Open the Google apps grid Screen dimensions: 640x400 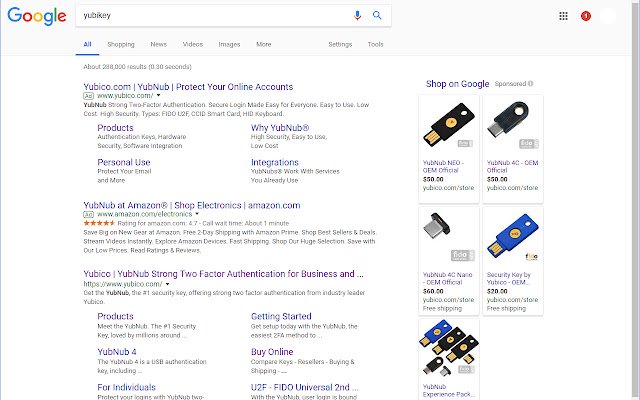point(563,16)
